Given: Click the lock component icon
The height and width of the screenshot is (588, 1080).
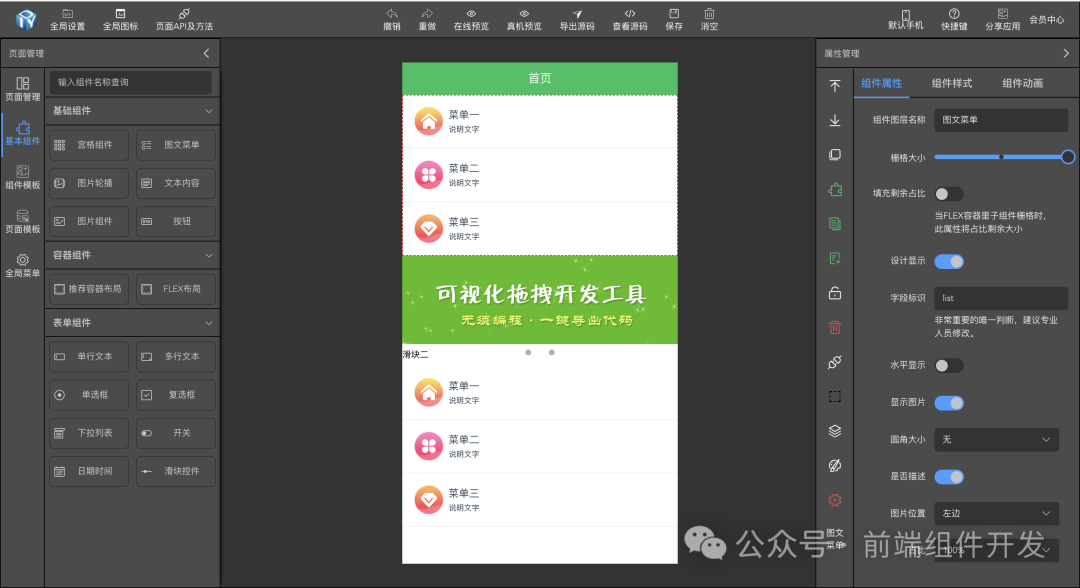Looking at the screenshot, I should coord(835,293).
